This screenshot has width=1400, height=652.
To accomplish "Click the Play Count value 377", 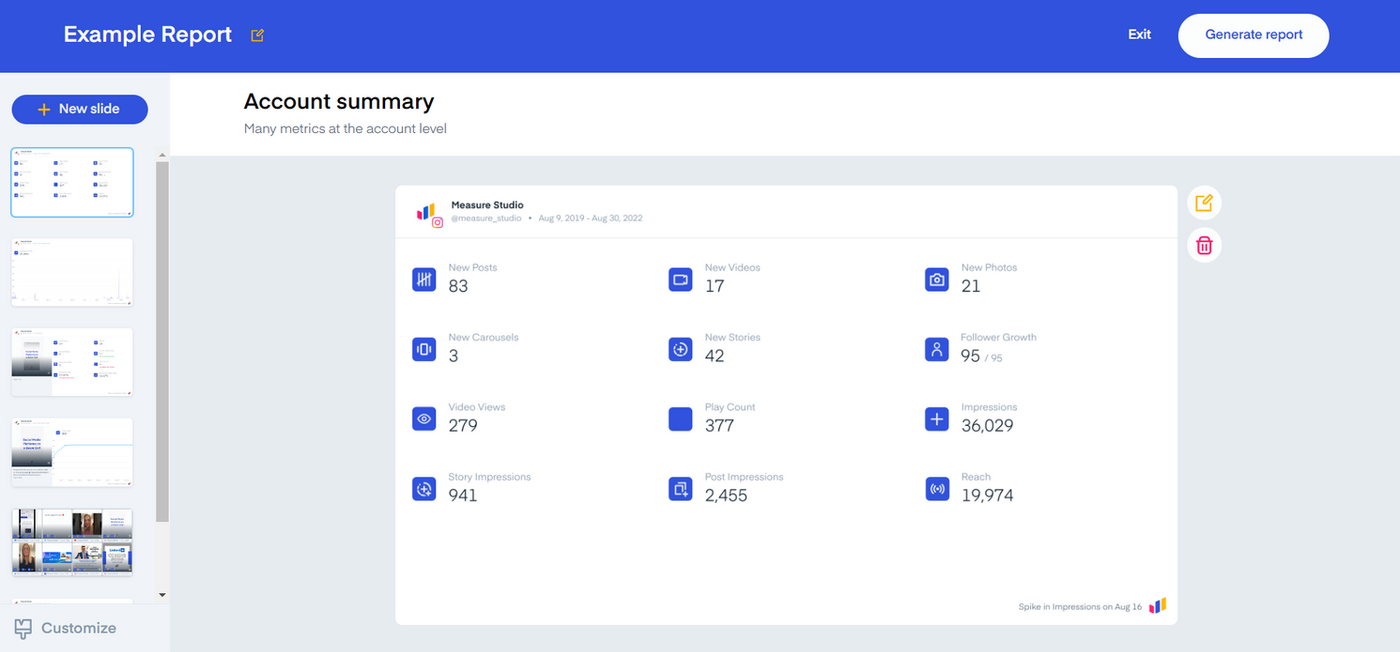I will 719,426.
